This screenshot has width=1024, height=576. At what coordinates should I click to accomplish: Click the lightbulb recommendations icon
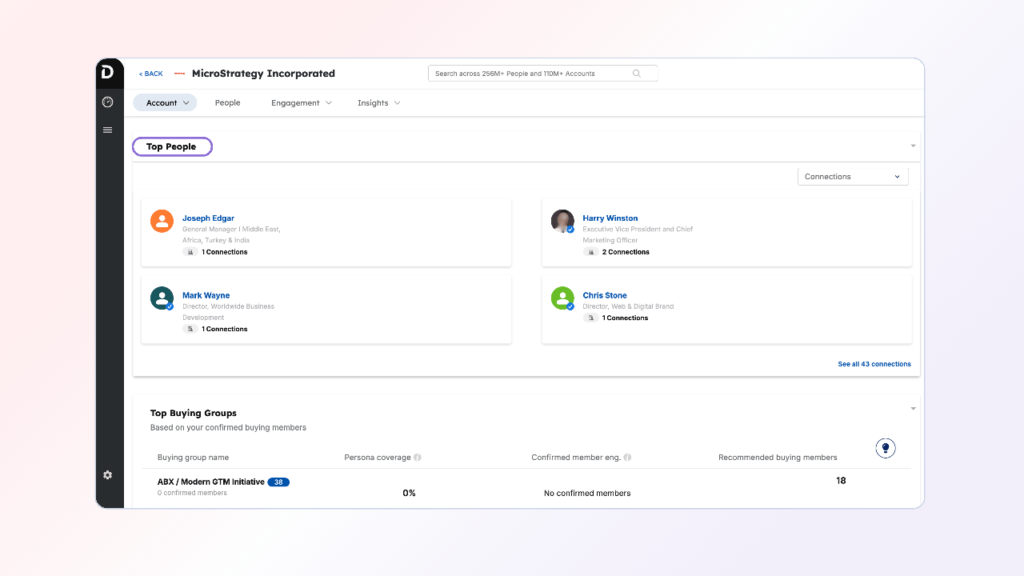click(885, 448)
